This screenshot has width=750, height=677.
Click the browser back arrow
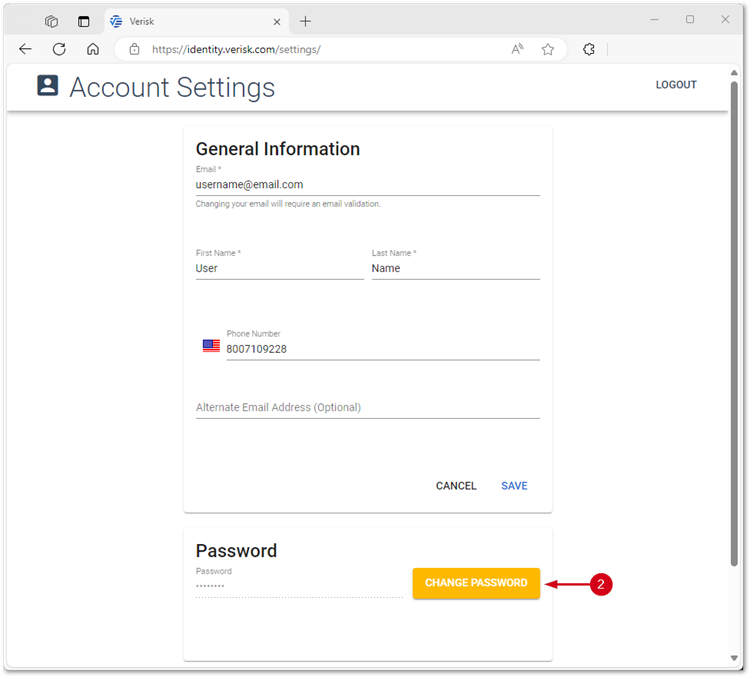[x=26, y=49]
